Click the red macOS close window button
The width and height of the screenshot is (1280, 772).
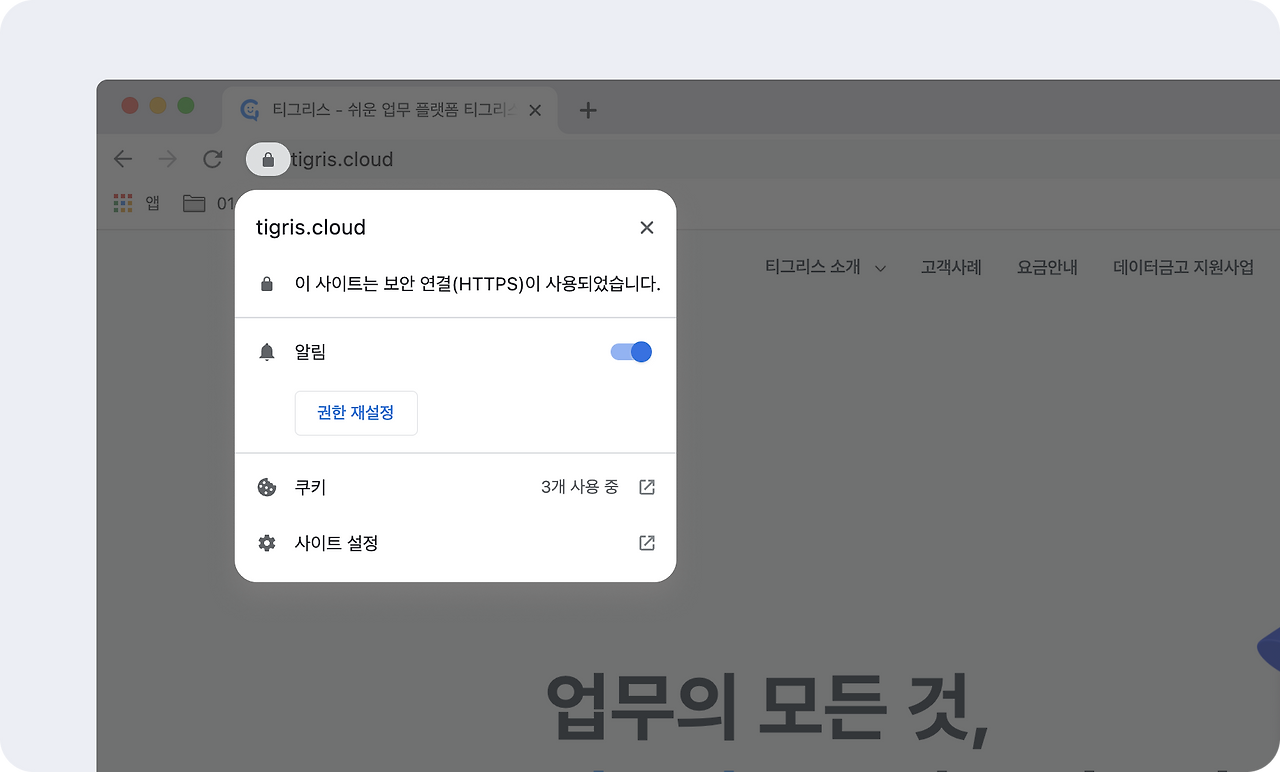(x=130, y=106)
